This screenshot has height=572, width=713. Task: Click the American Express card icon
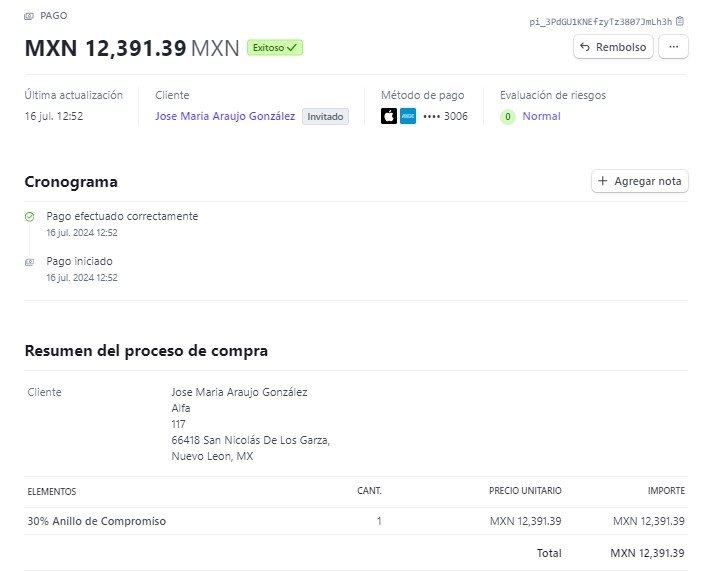pyautogui.click(x=408, y=116)
